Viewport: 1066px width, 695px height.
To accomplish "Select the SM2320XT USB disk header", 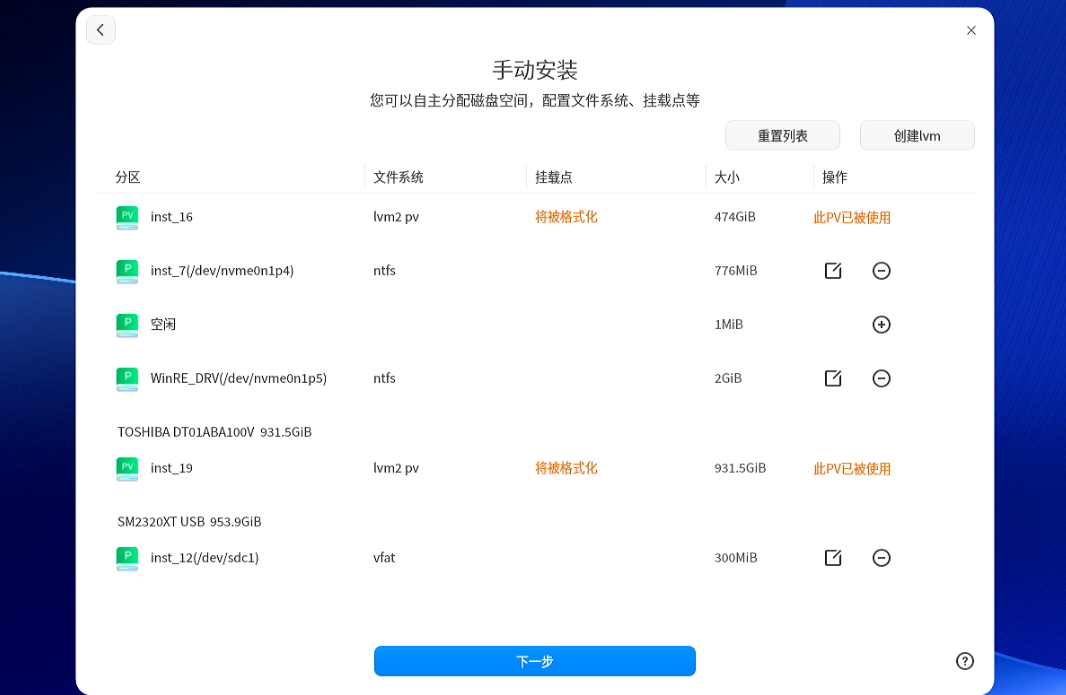I will pos(189,522).
